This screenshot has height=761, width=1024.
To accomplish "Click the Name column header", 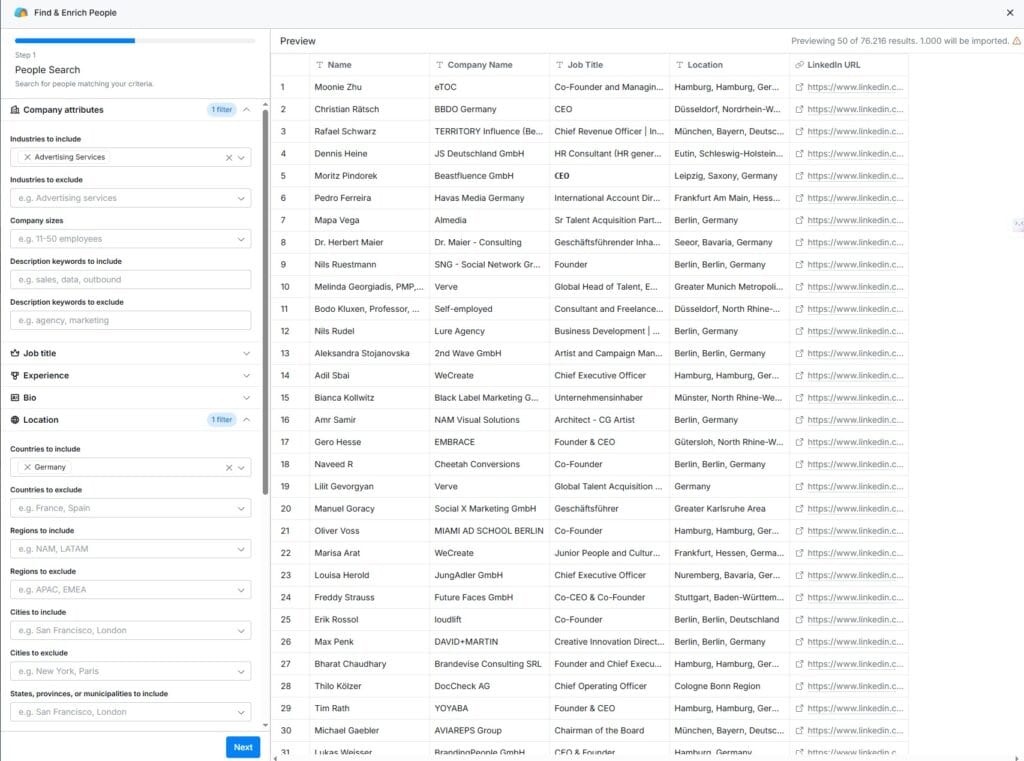I will (x=369, y=65).
